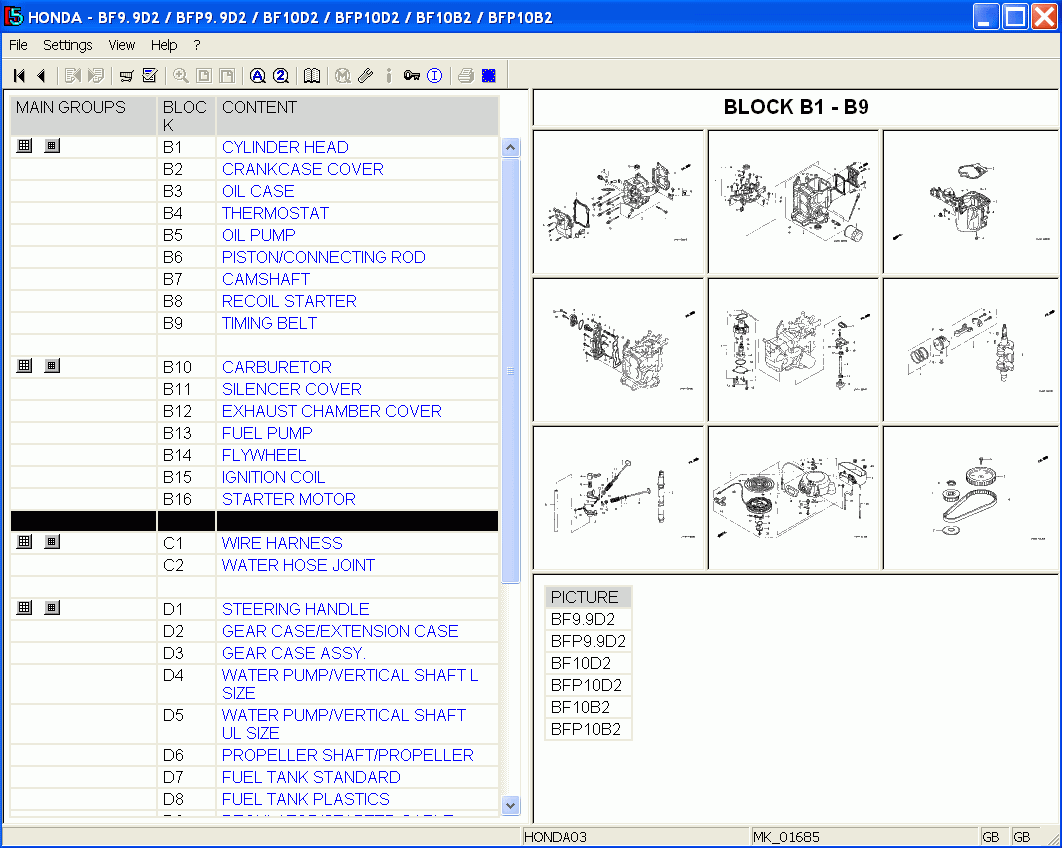Screen dimensions: 1062x848
Task: Click the wrench tool icon
Action: (x=366, y=76)
